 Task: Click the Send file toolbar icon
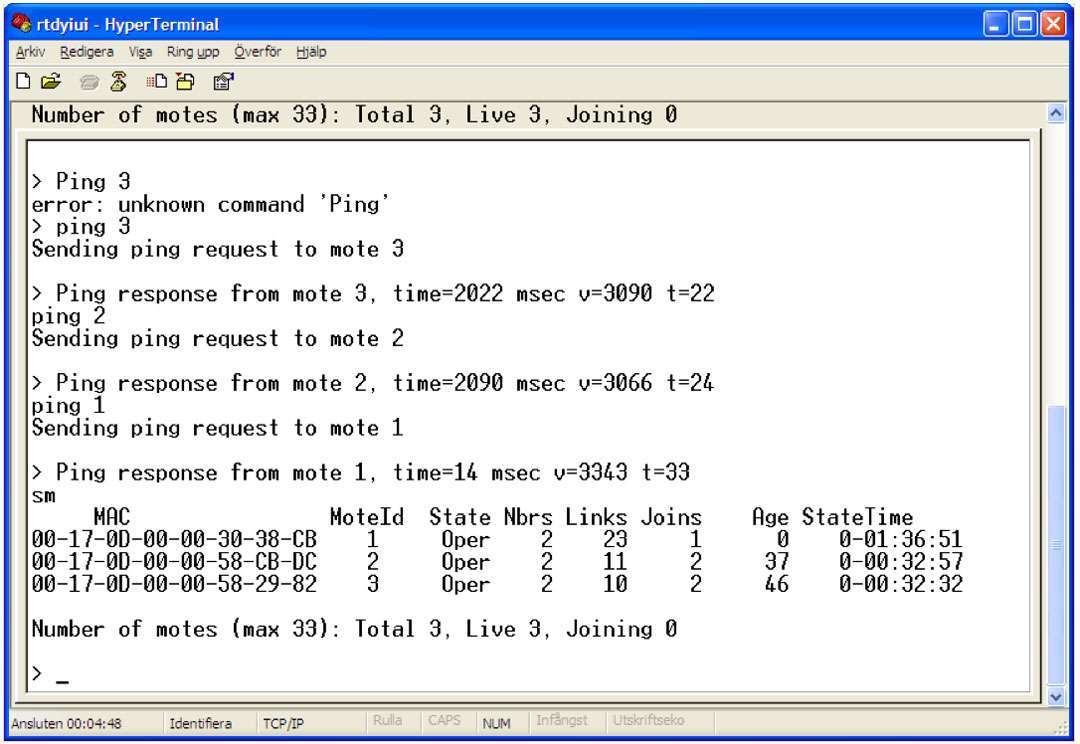coord(156,81)
